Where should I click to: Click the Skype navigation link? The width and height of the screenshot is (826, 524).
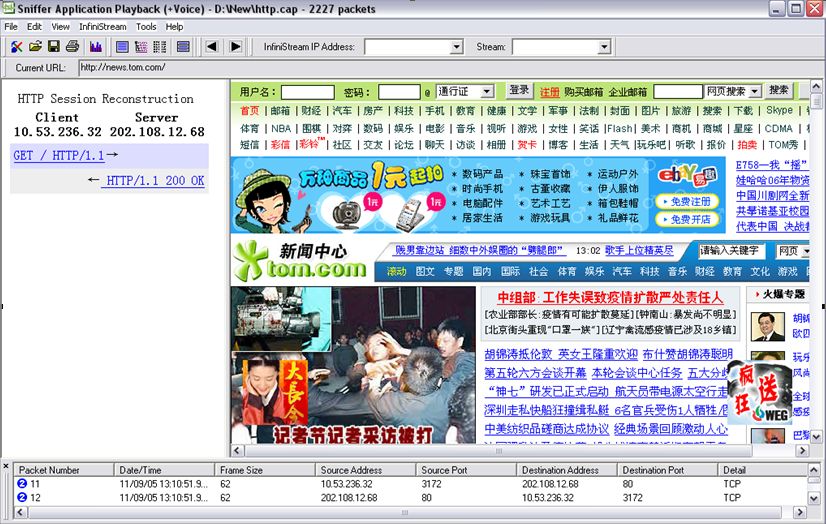click(779, 110)
